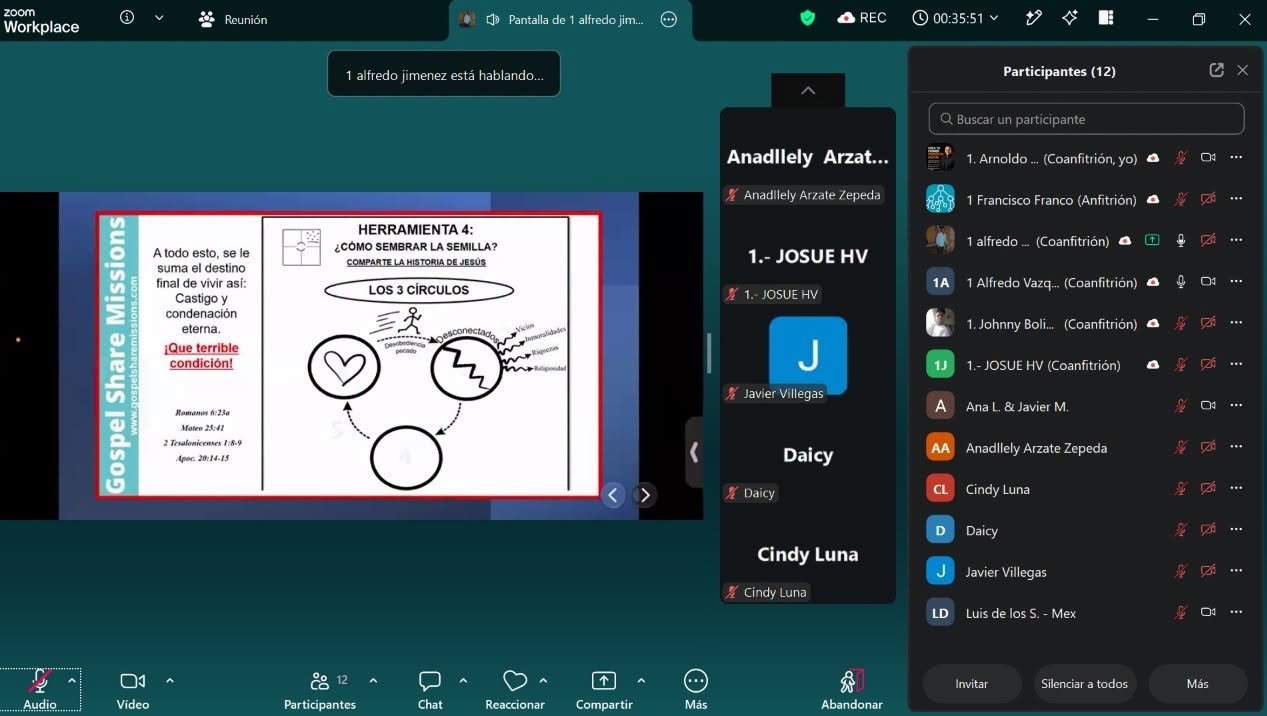The image size is (1267, 716).
Task: Select the Javier Villegas video tile
Action: click(808, 355)
